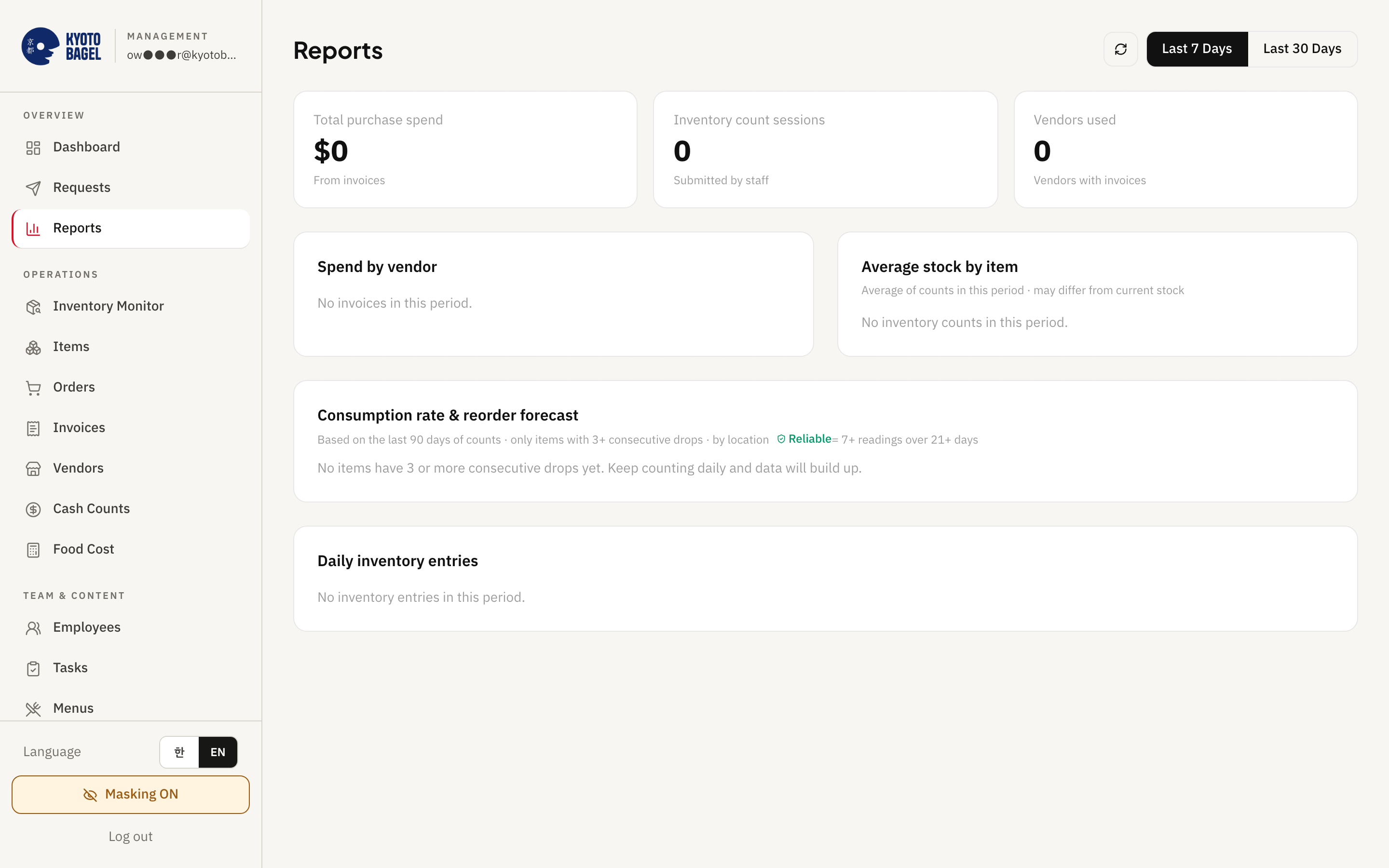
Task: Click the Requests paper-plane icon
Action: point(33,188)
